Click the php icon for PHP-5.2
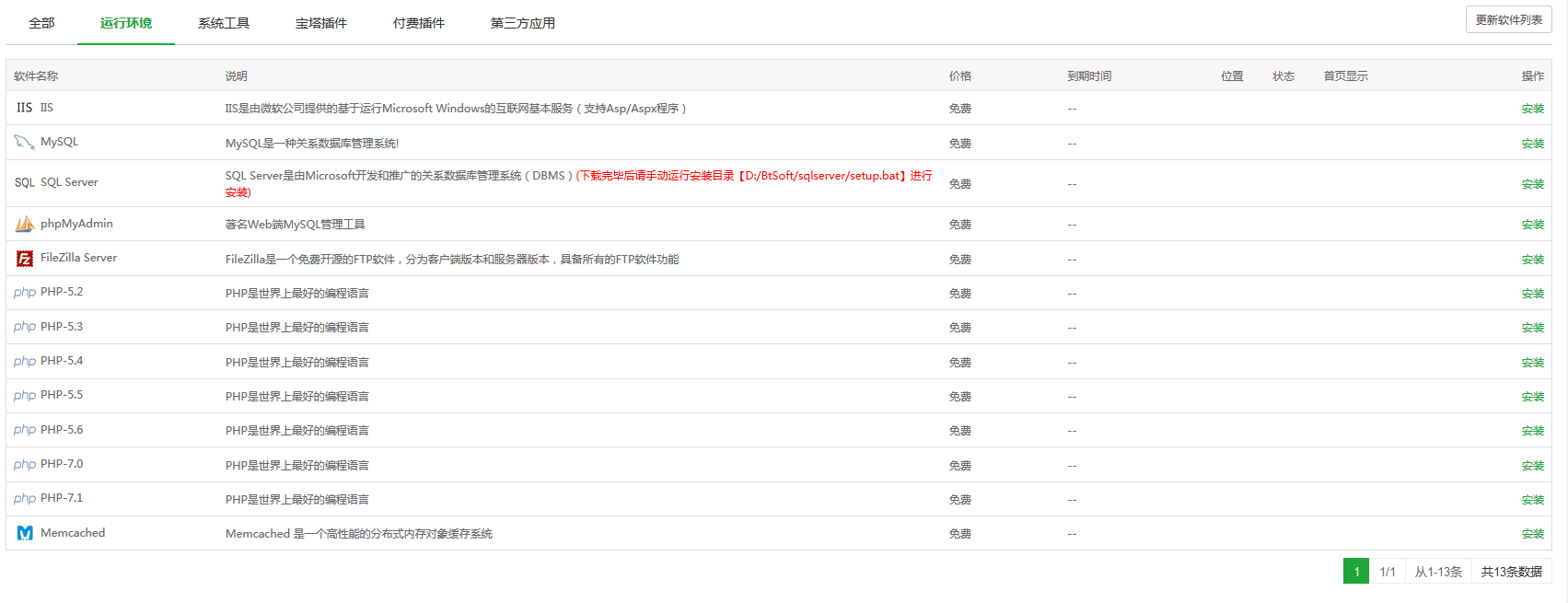This screenshot has width=1568, height=603. coord(25,293)
